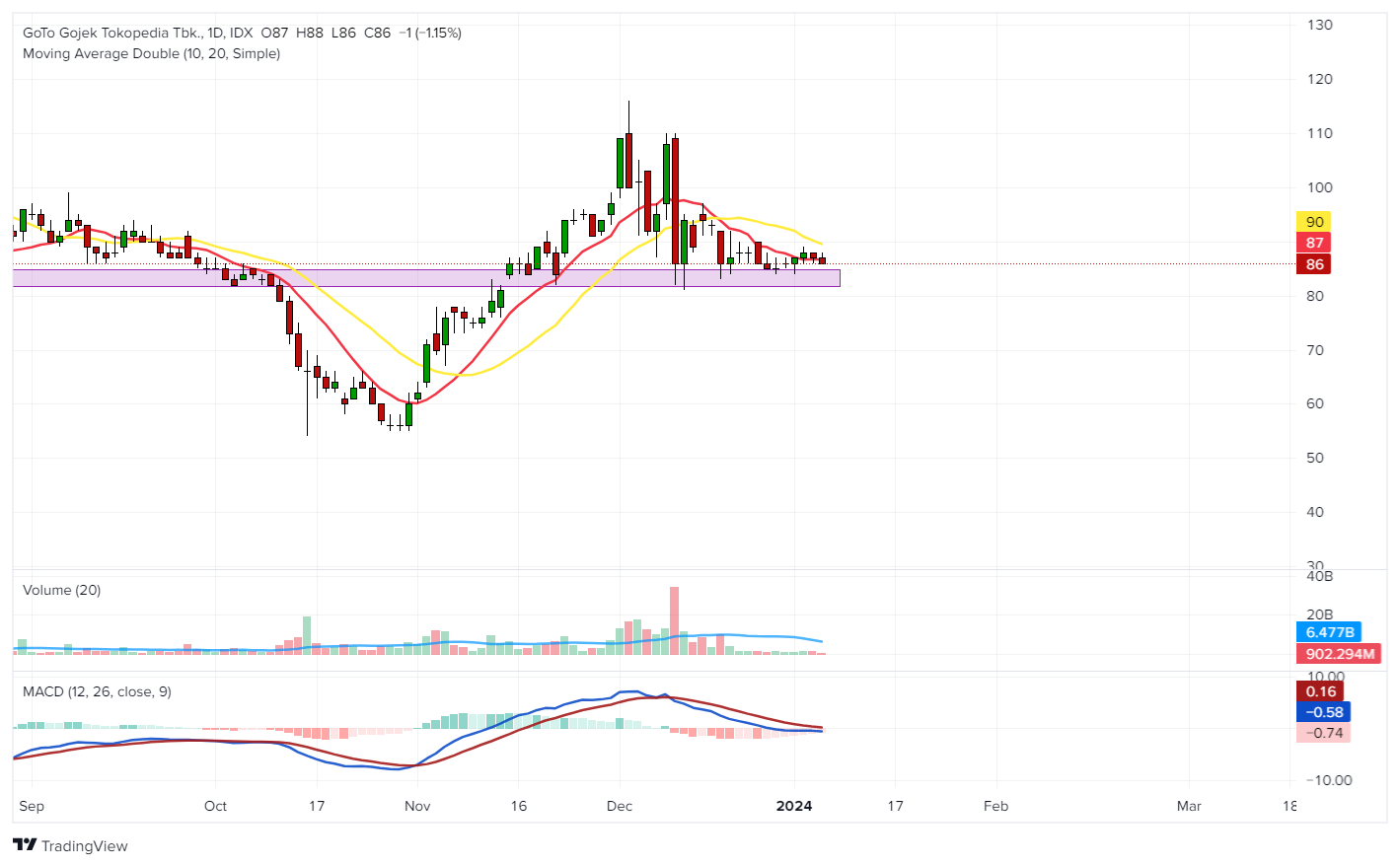Viewport: 1400px width, 866px height.
Task: Click the red 87 moving average price tag
Action: (x=1314, y=243)
